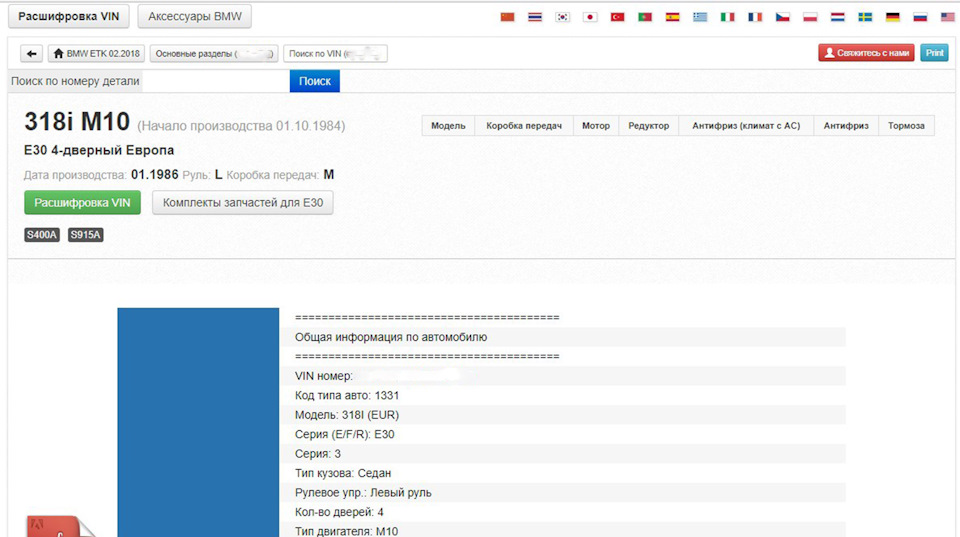
Task: Select the text Тип кузова: Седан
Action: (x=343, y=473)
